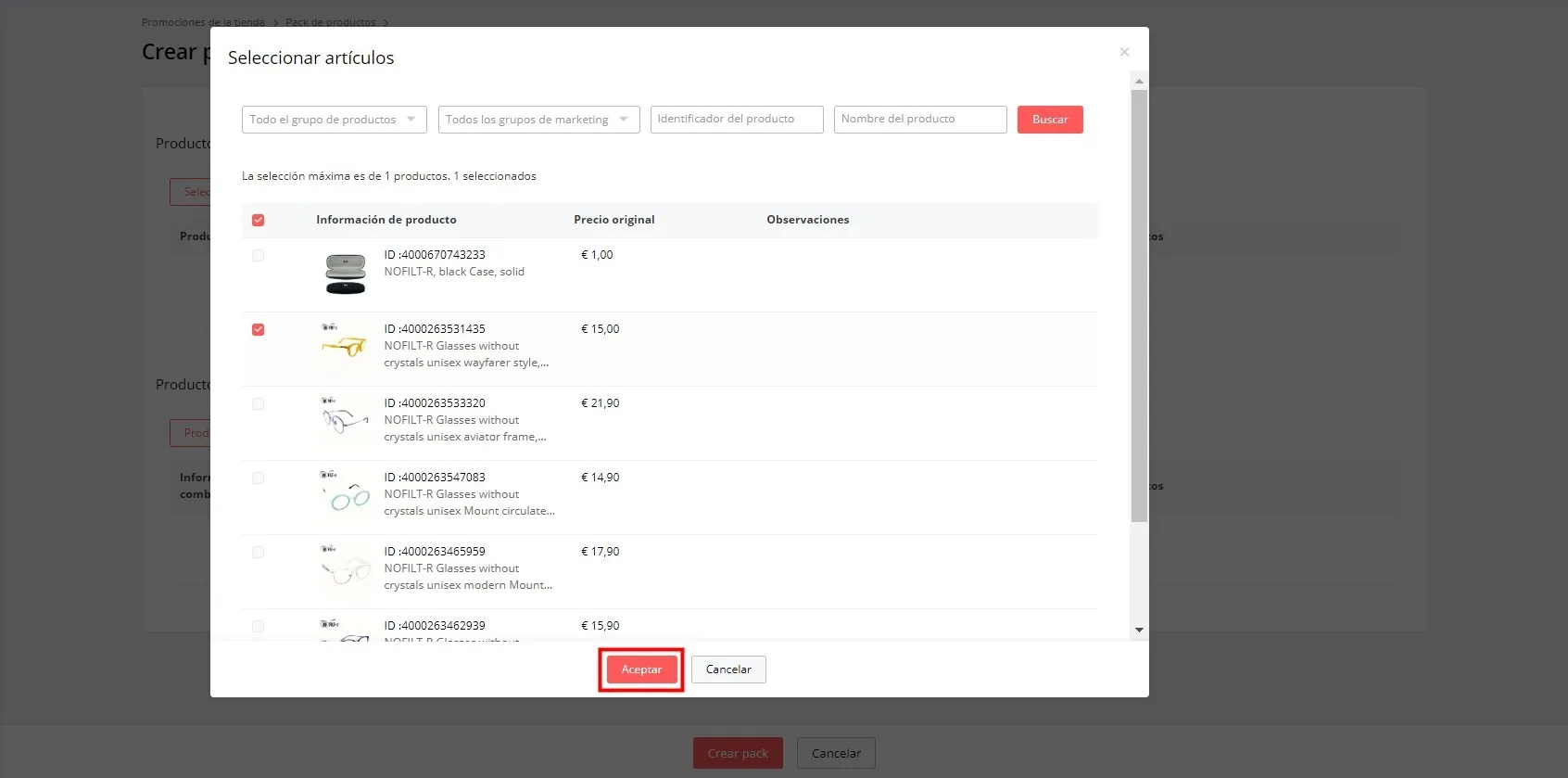Click the Crear pack button behind the dialog

[738, 753]
